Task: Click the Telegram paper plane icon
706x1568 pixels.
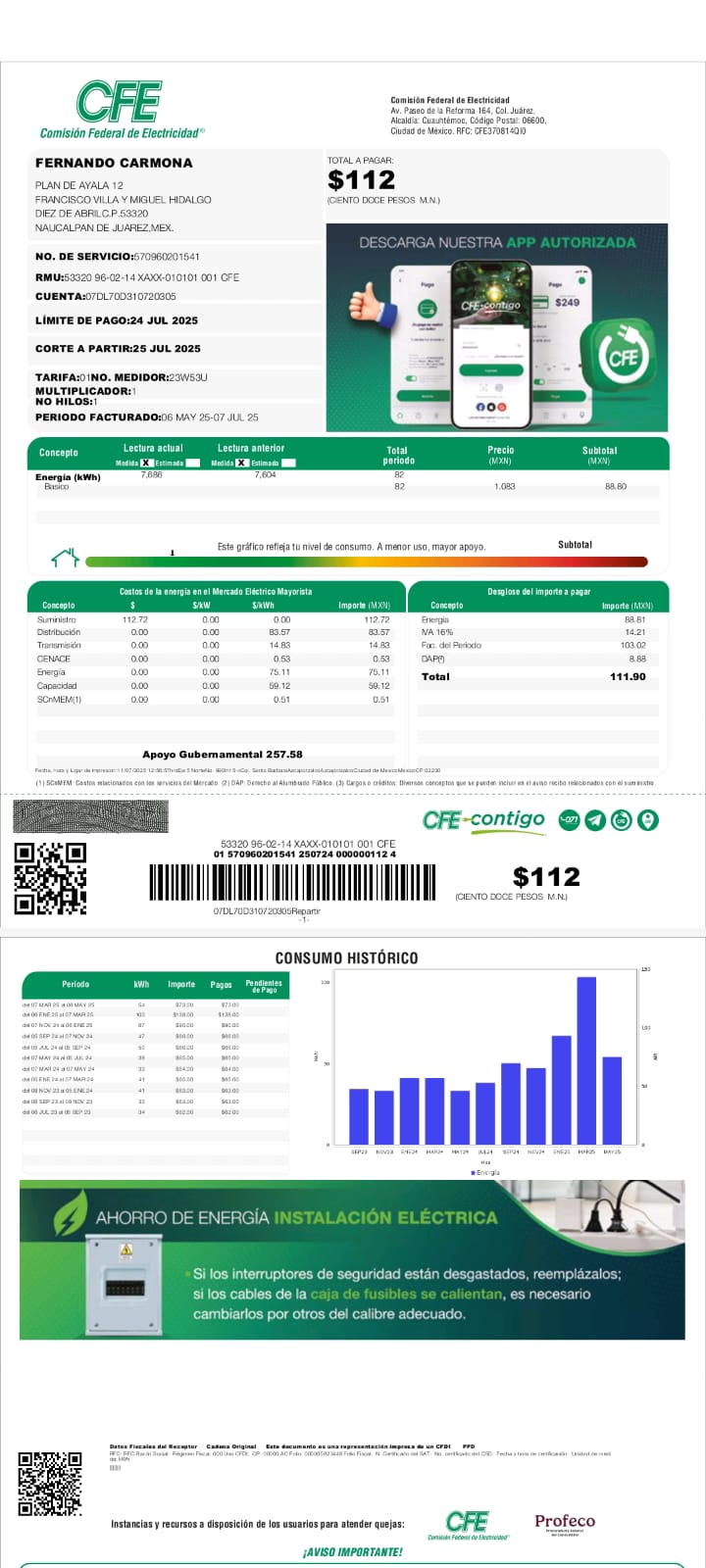Action: (595, 820)
